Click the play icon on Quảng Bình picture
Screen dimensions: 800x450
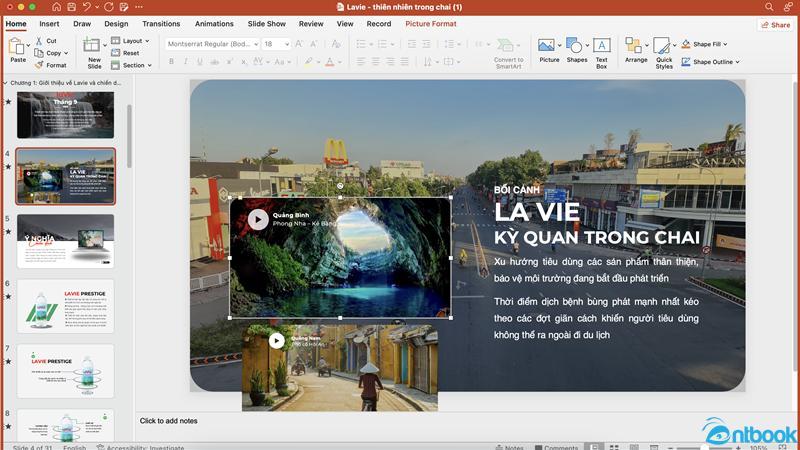258,219
